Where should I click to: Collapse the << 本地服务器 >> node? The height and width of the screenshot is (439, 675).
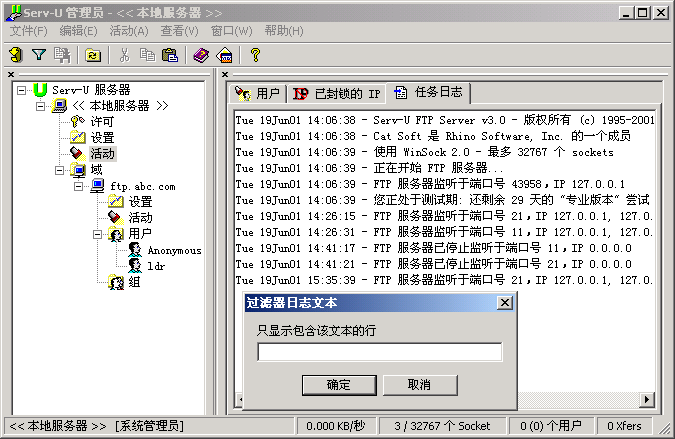click(x=40, y=106)
